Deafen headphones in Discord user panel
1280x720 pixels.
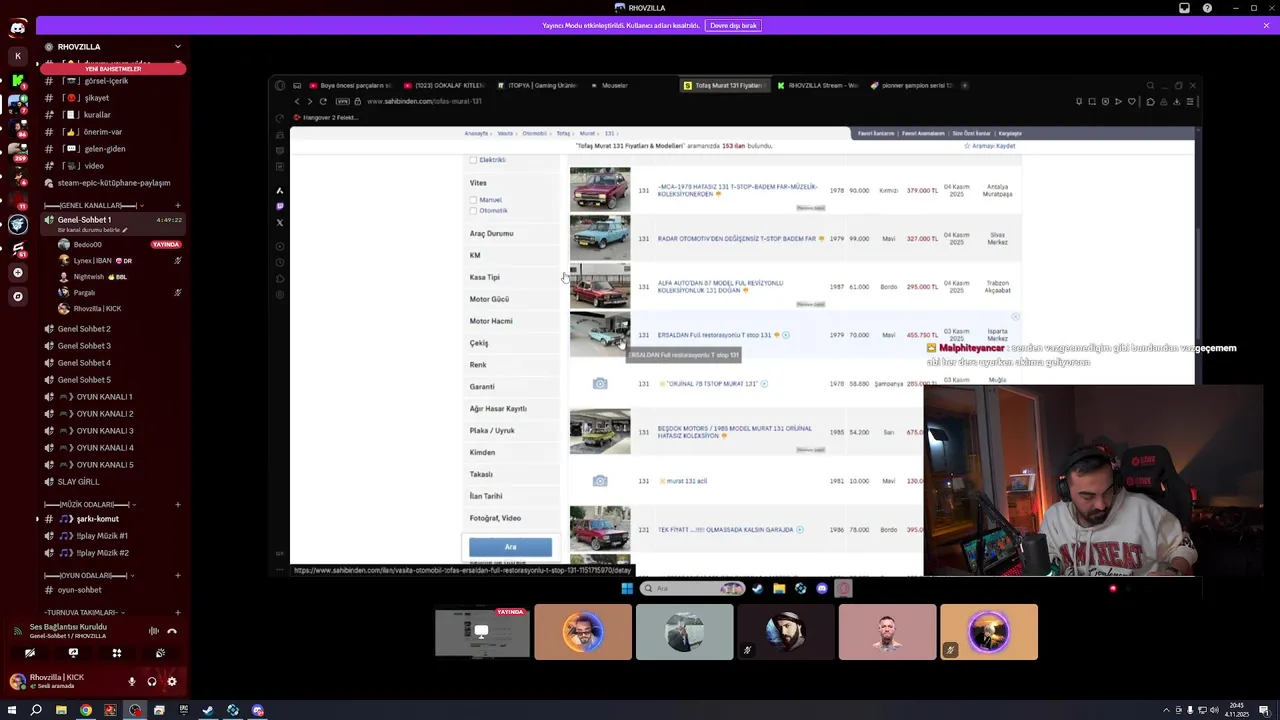[x=152, y=682]
